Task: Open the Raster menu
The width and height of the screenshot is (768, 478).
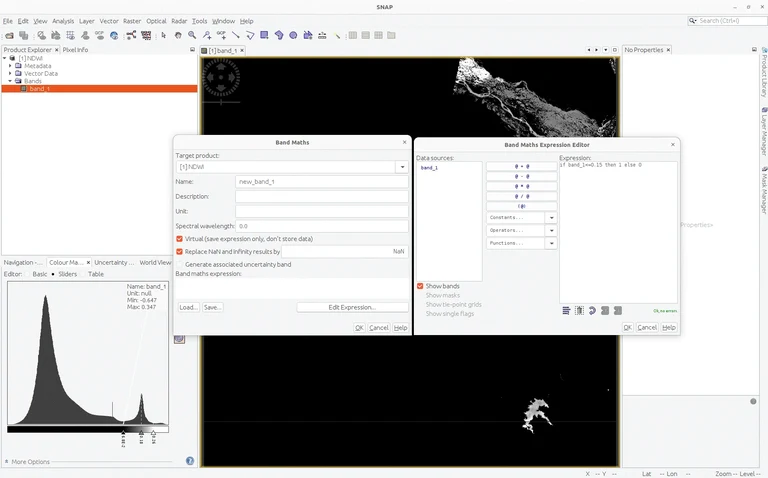Action: 132,21
